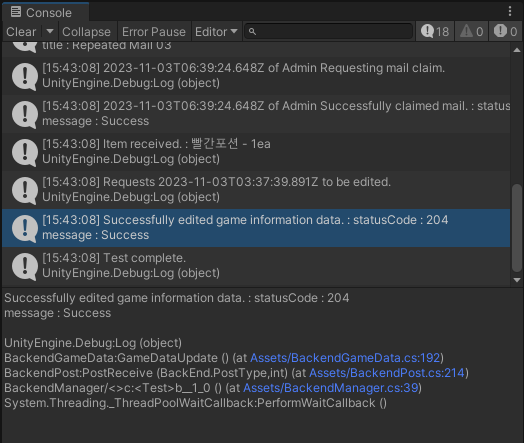Click 'UnityEngine.Debug:Log (object)' in detail pane
The width and height of the screenshot is (524, 443).
pyautogui.click(x=93, y=343)
